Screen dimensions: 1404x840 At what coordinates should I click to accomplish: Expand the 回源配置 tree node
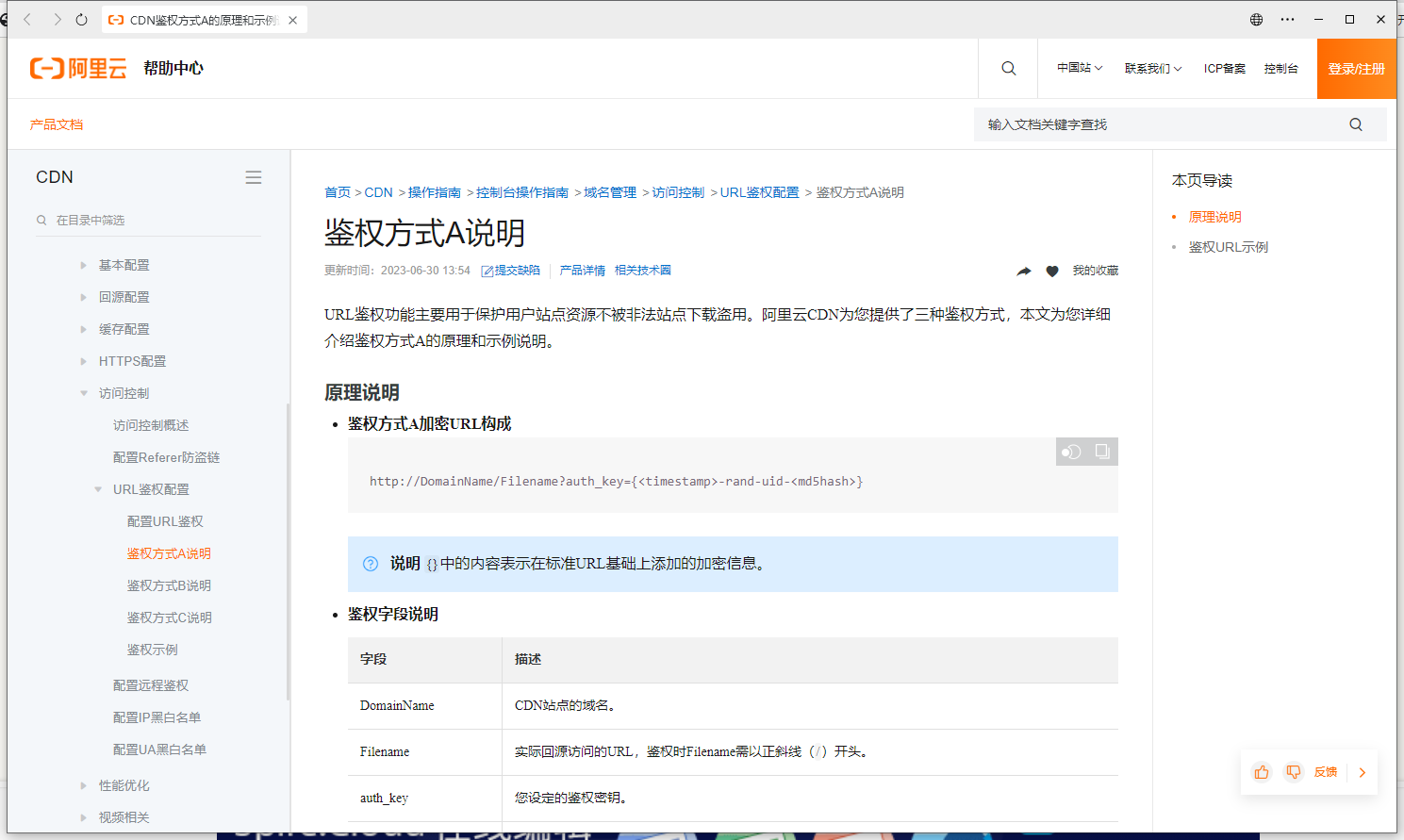pos(84,298)
